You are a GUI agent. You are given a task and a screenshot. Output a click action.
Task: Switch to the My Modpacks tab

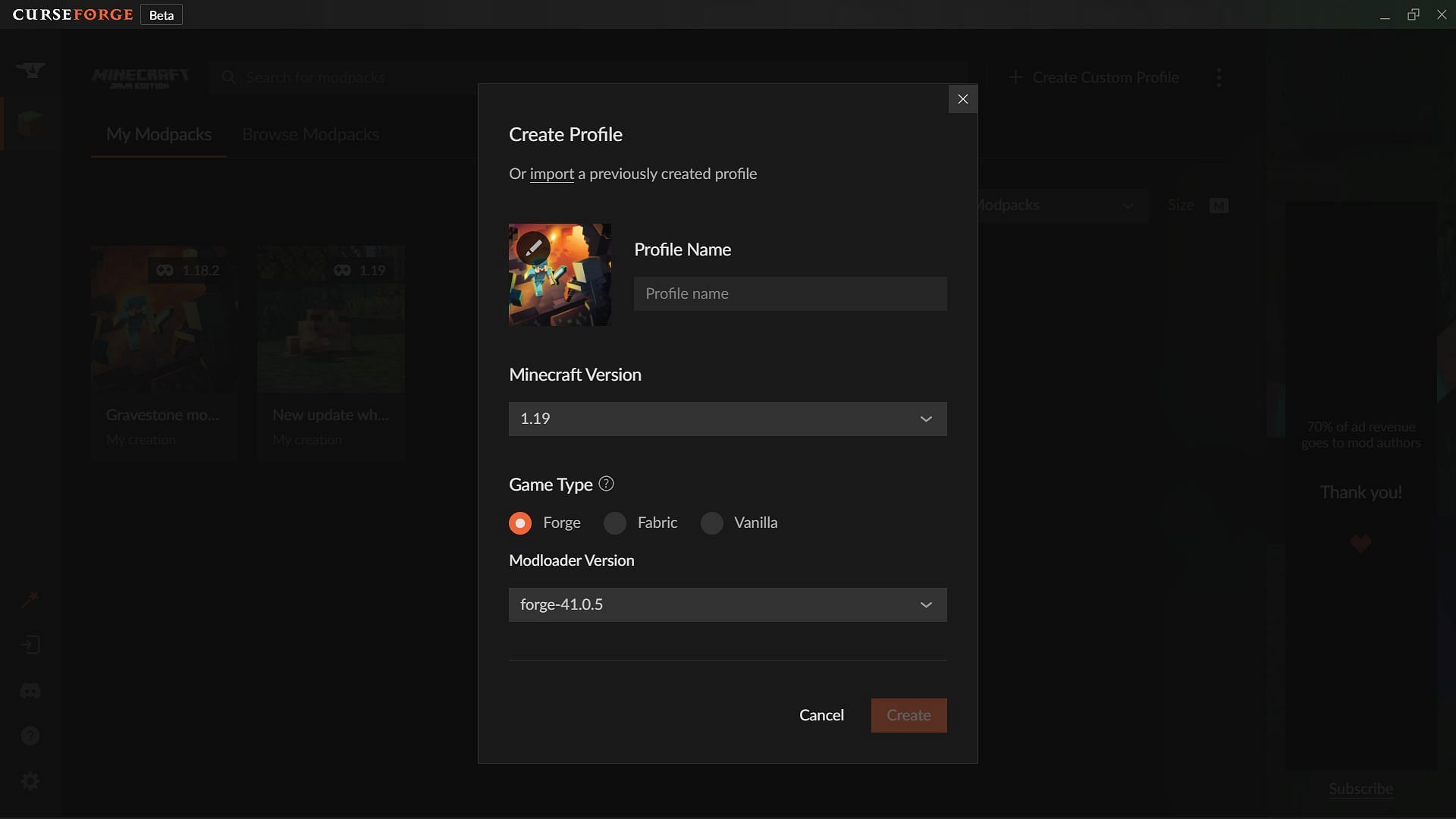159,134
